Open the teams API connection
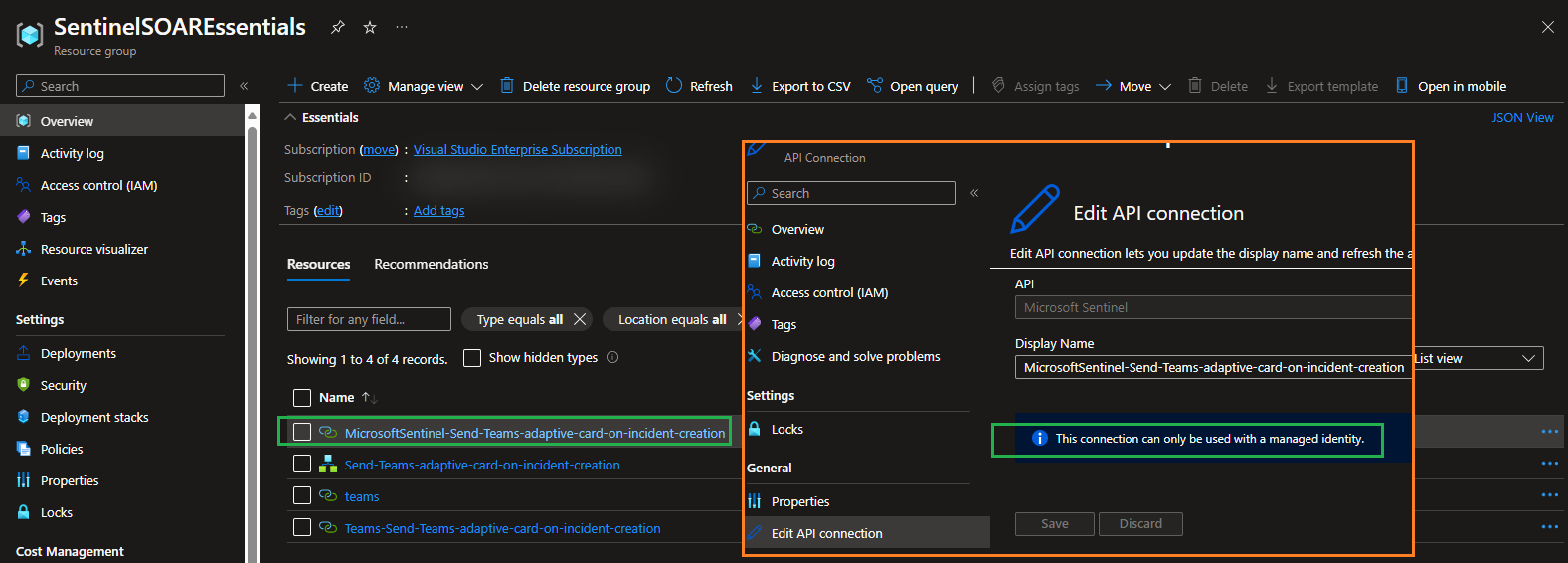This screenshot has height=563, width=1568. point(362,496)
